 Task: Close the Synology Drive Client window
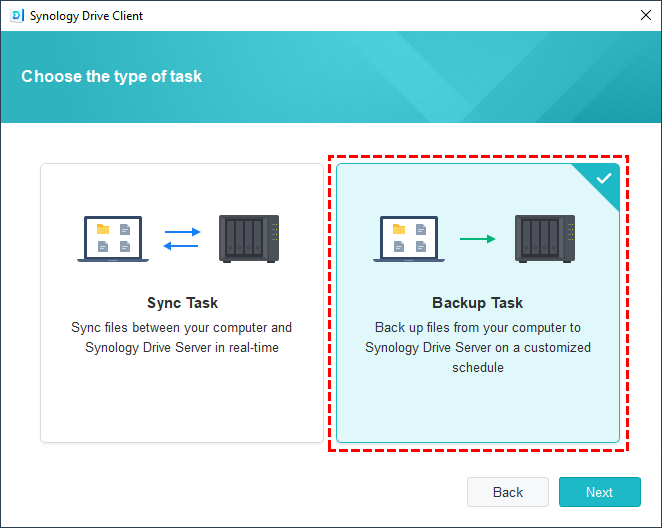point(646,15)
